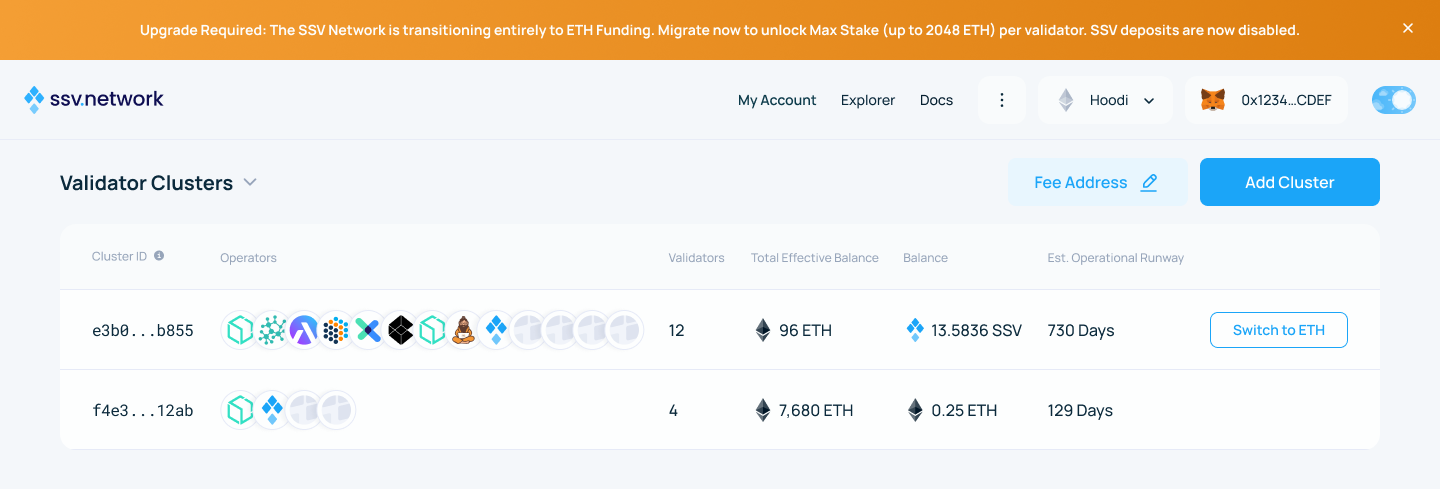Click the black cube operator icon
Viewport: 1440px width, 489px height.
coord(400,330)
